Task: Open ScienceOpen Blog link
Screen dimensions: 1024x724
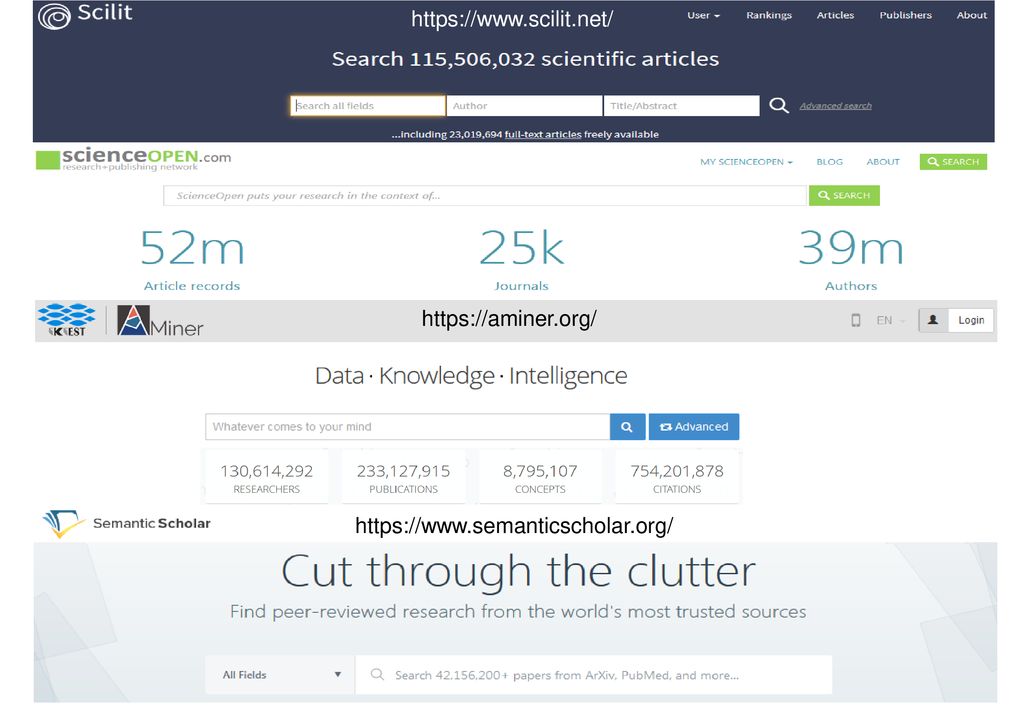Action: 829,162
